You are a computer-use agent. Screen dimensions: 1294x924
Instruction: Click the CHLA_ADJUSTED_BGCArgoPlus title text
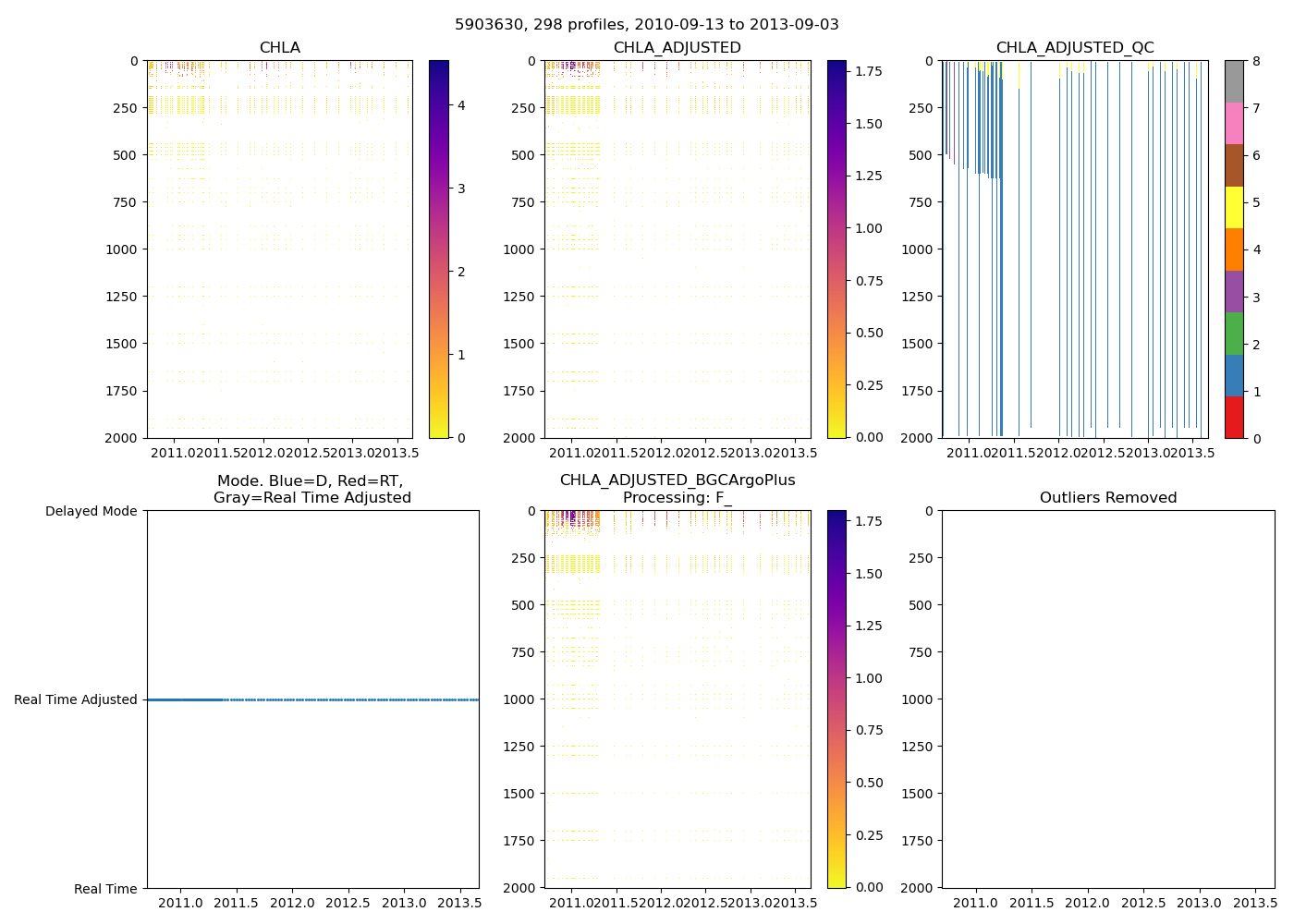coord(677,480)
